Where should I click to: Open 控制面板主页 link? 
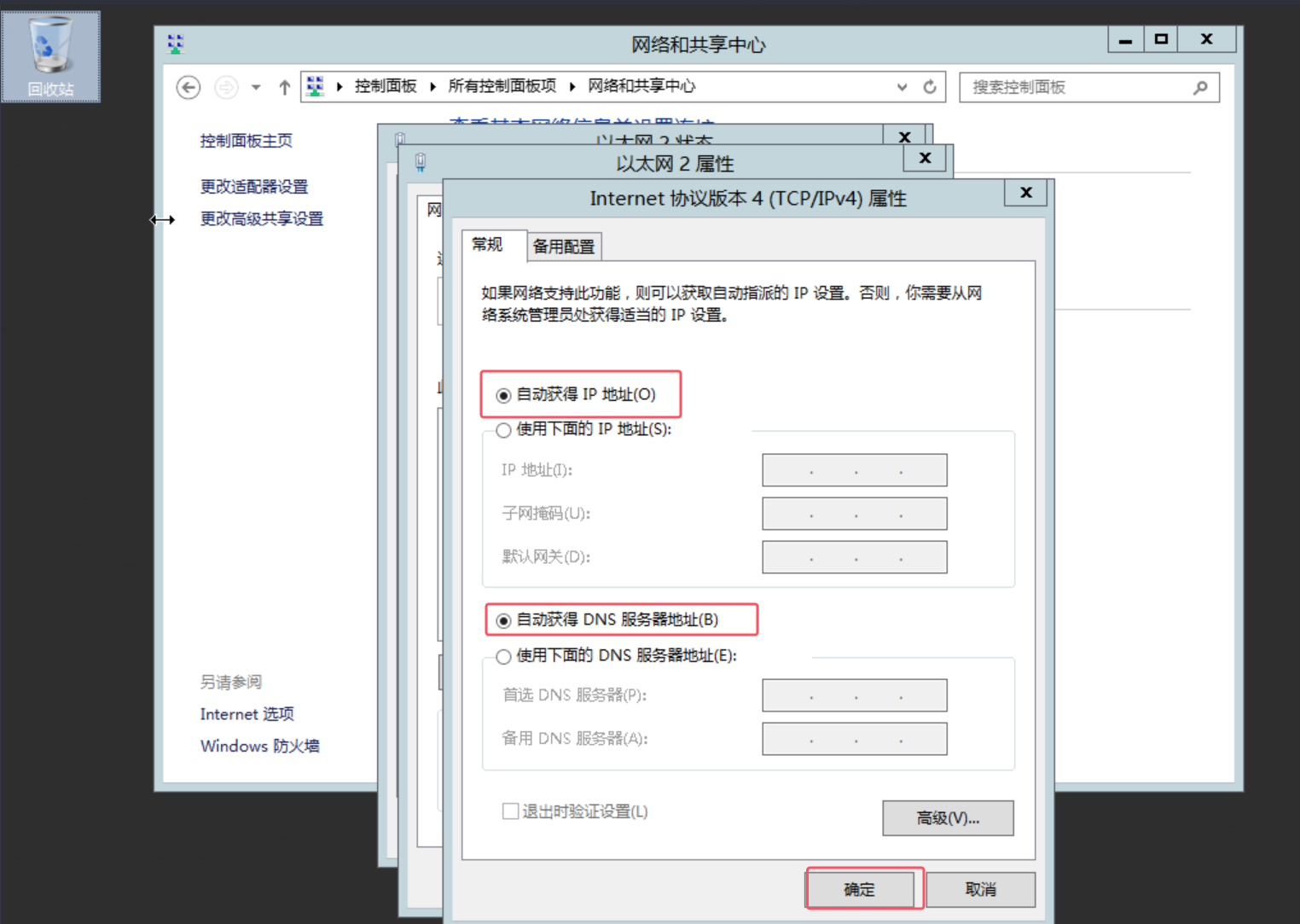click(246, 141)
